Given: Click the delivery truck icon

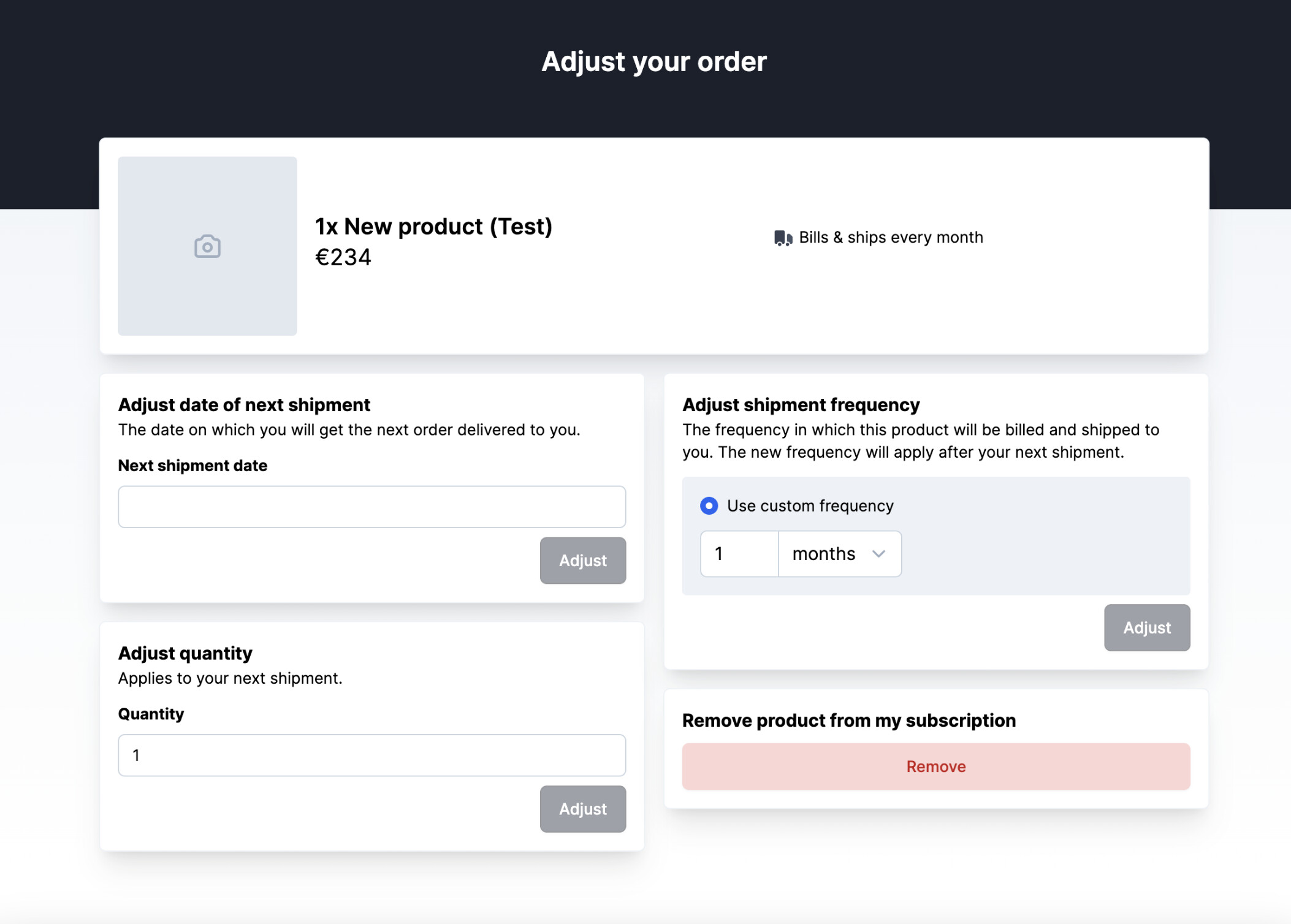Looking at the screenshot, I should pos(783,238).
